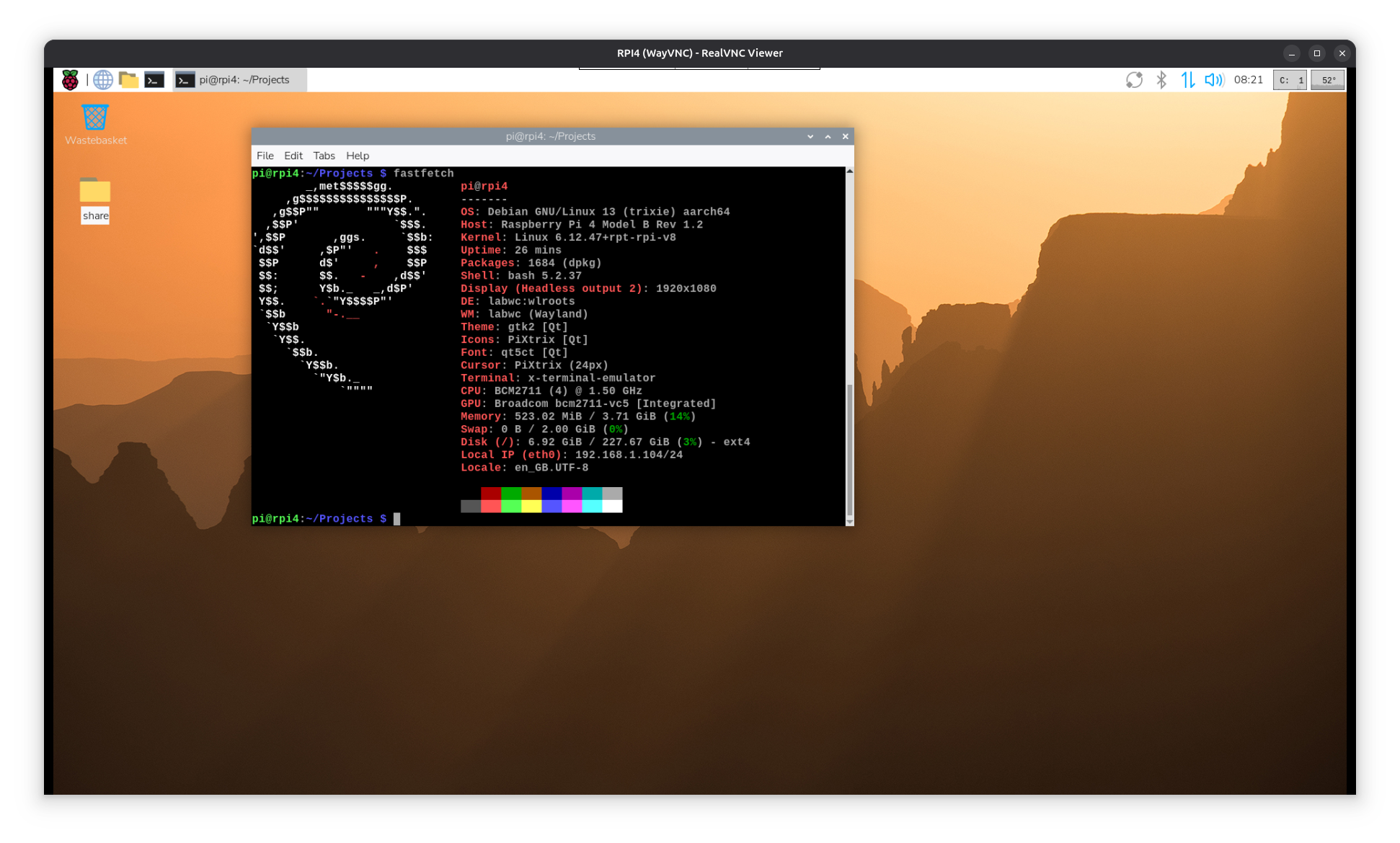Image resolution: width=1400 pixels, height=843 pixels.
Task: Click the volume speaker tray icon
Action: [x=1214, y=80]
